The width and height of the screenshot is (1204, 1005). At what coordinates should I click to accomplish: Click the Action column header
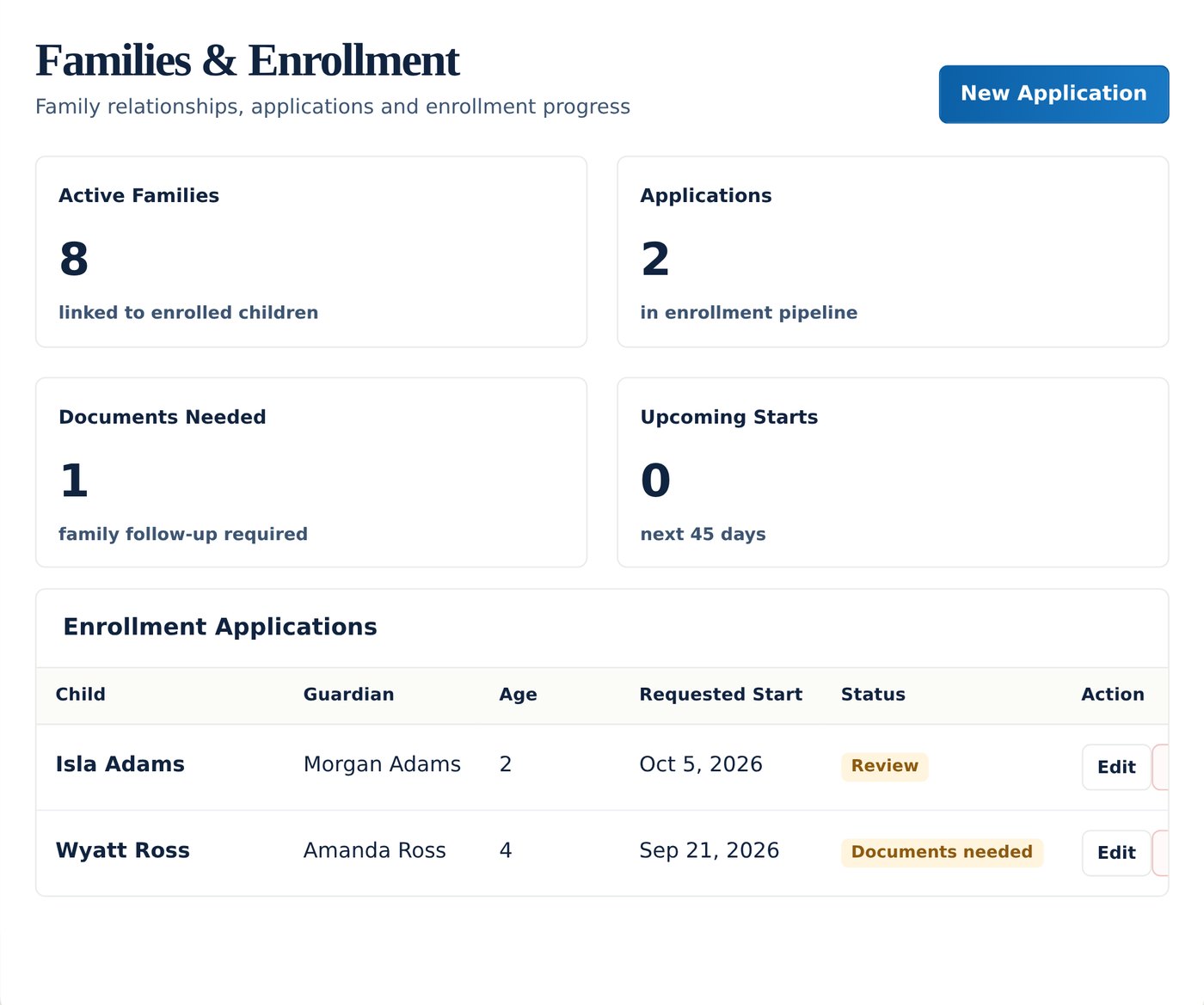pyautogui.click(x=1112, y=695)
